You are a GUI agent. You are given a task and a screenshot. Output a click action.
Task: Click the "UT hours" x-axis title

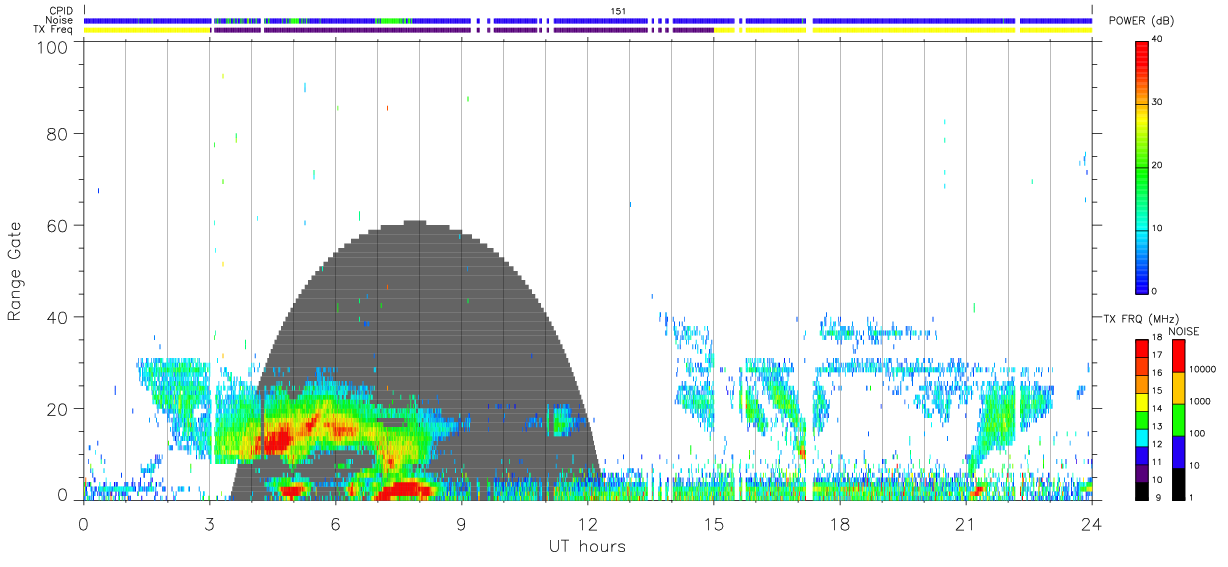pyautogui.click(x=587, y=546)
